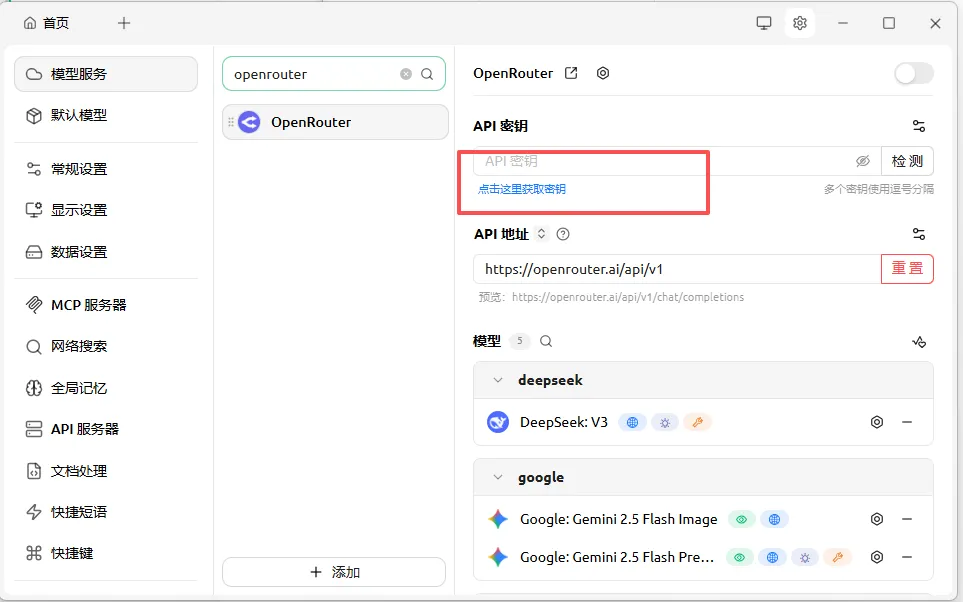The height and width of the screenshot is (602, 963).
Task: Open OpenRouter official site external link icon
Action: (x=571, y=73)
